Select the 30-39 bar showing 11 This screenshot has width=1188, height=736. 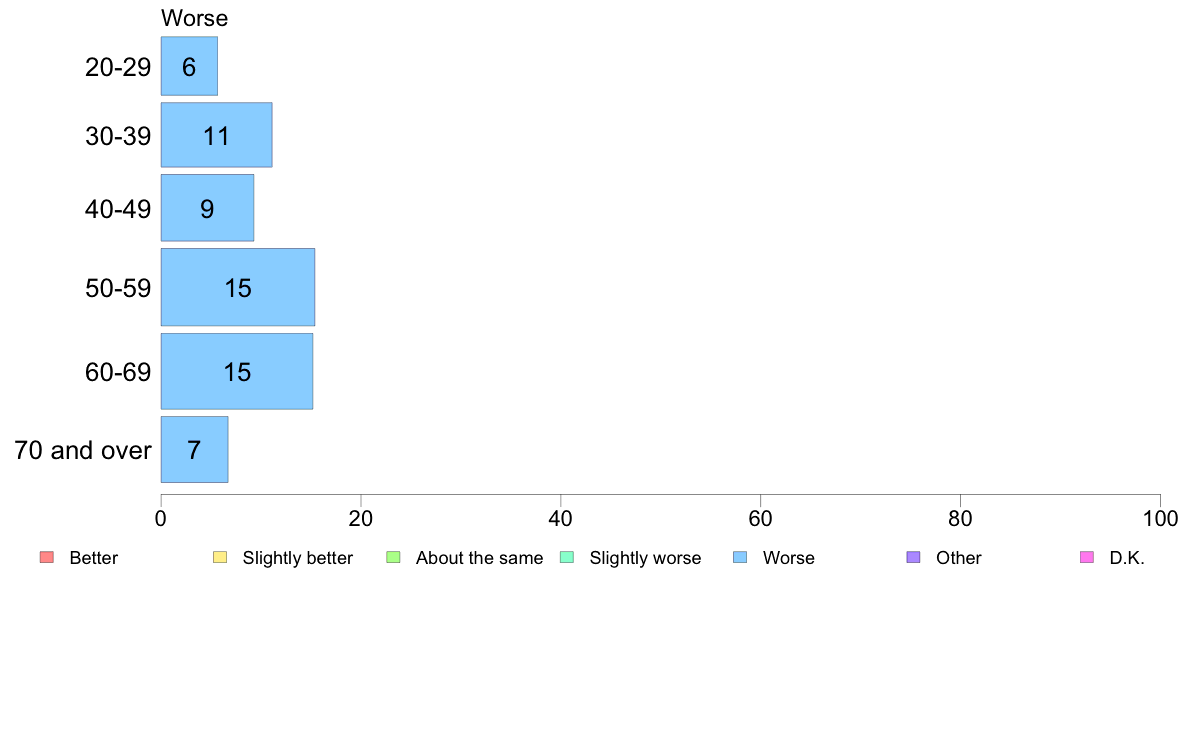click(217, 135)
